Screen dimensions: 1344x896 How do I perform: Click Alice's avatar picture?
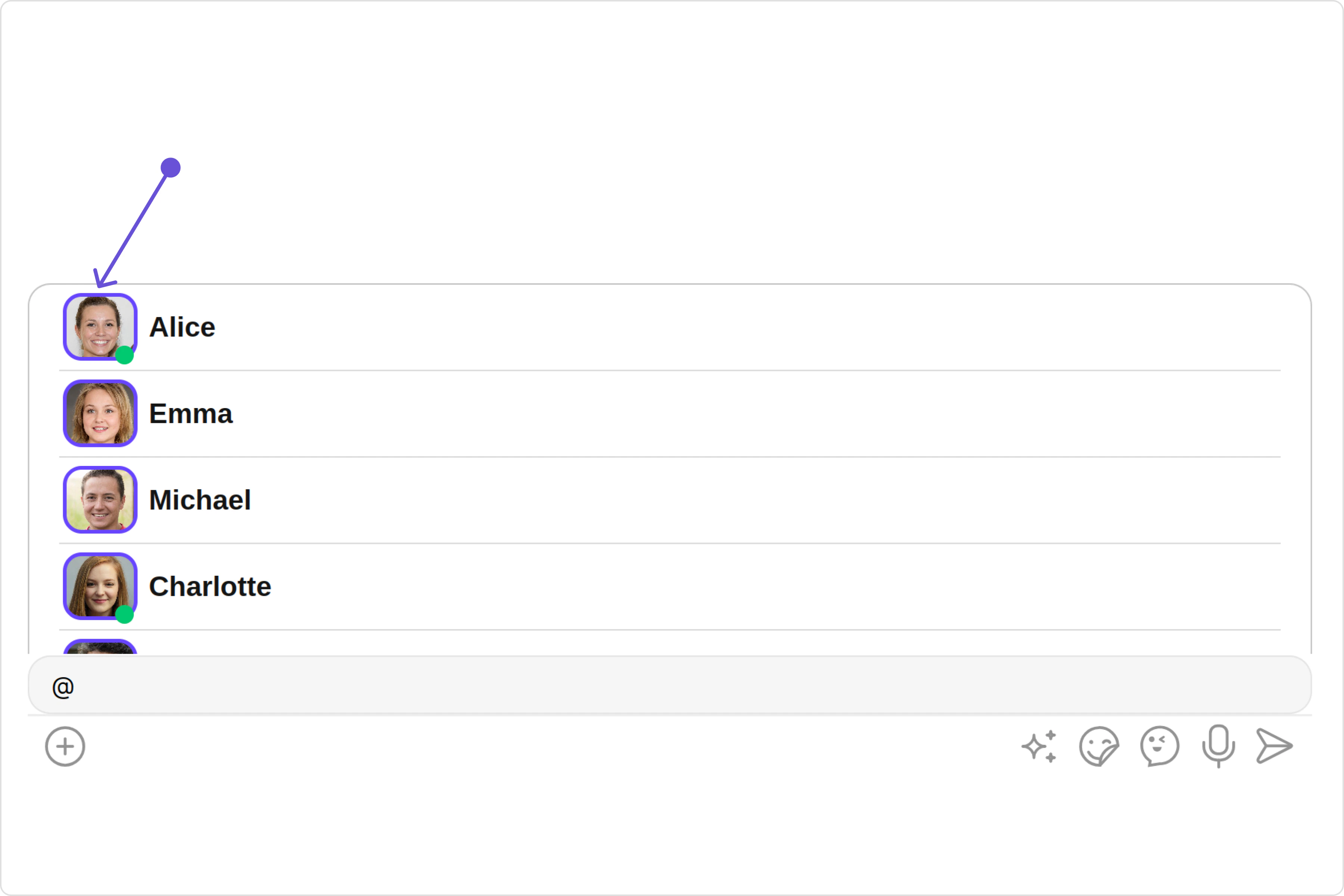99,326
